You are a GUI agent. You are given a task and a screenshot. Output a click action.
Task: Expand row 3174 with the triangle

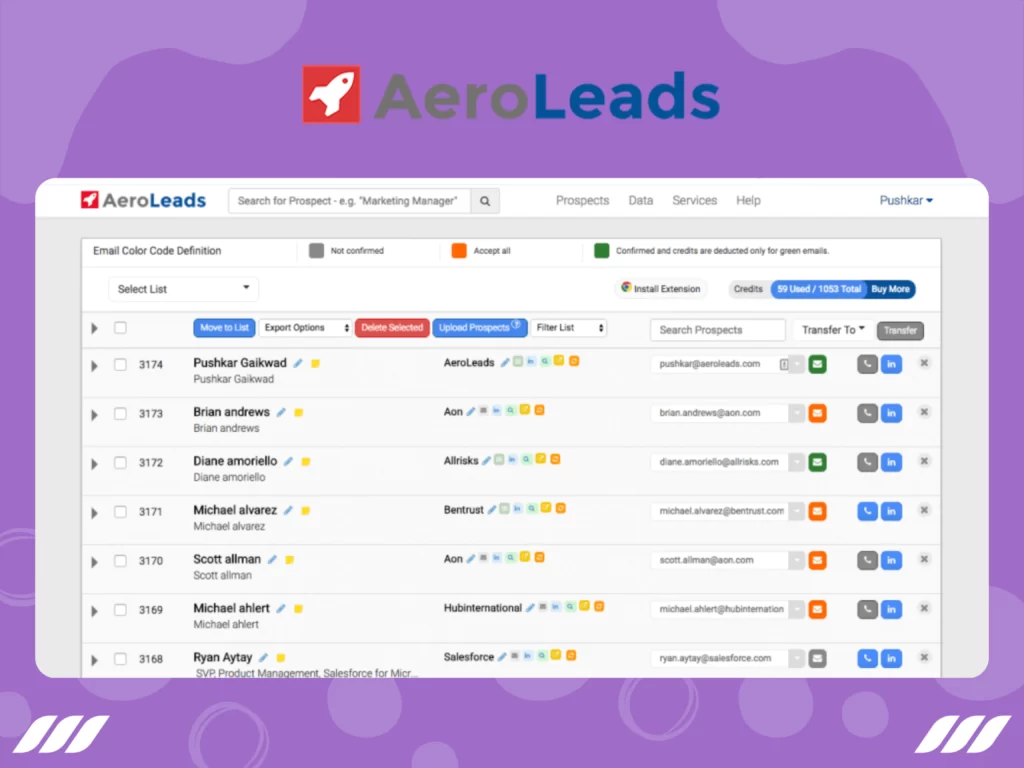coord(95,366)
